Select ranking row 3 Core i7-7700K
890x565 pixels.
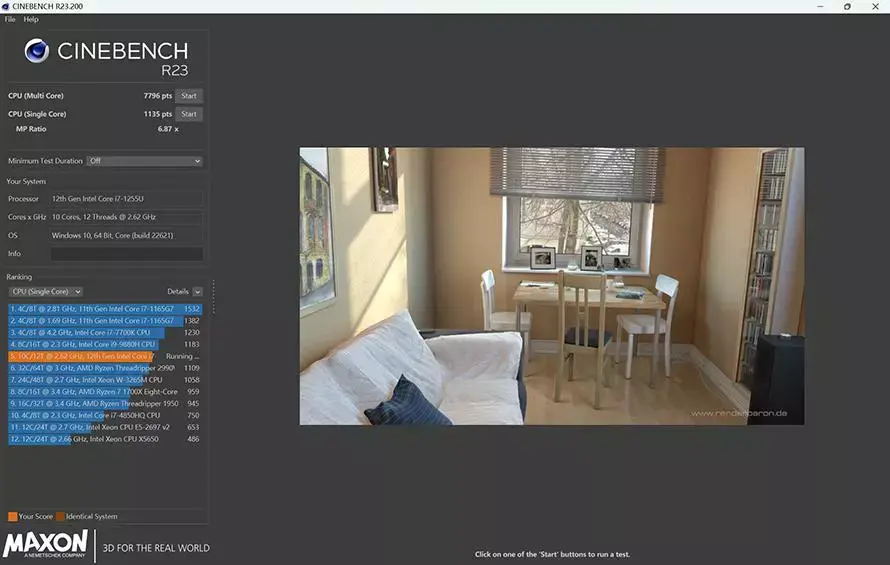105,333
